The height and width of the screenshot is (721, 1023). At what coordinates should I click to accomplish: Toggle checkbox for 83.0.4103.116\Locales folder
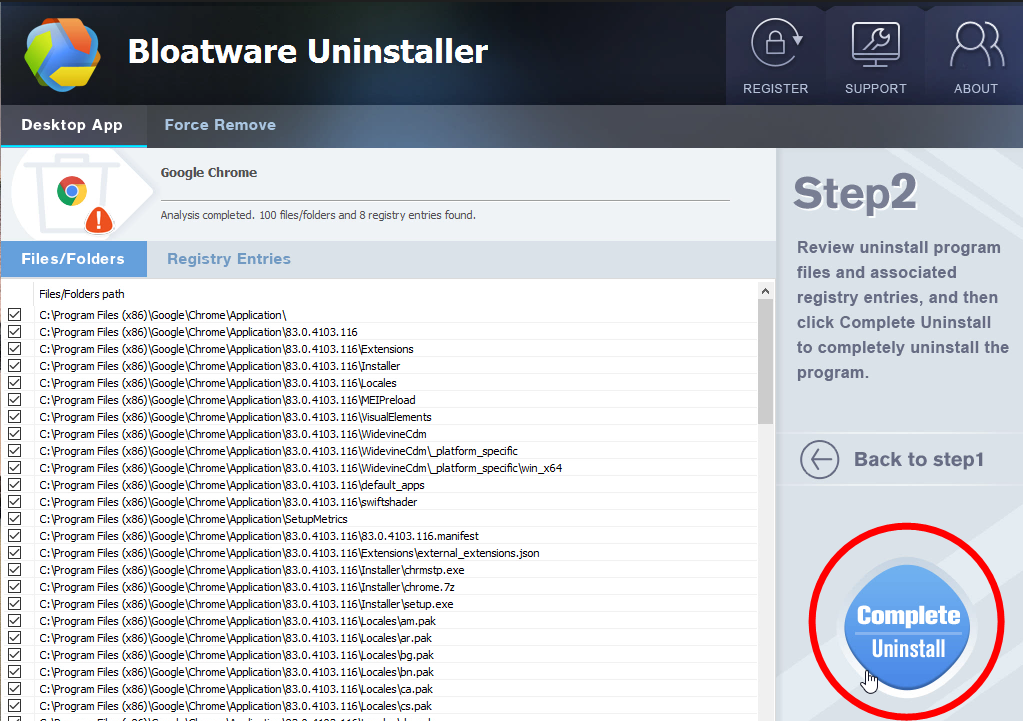(14, 383)
